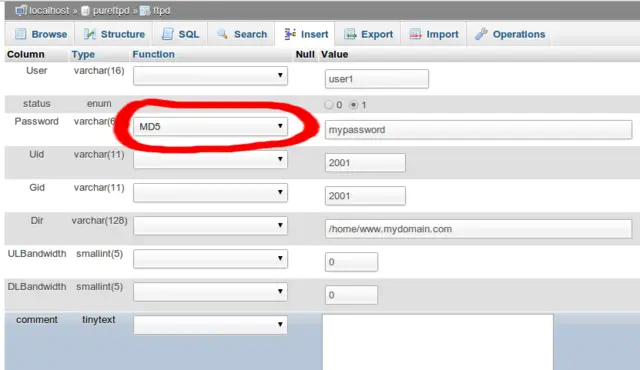Open the MD5 function dropdown for Password

pyautogui.click(x=210, y=126)
